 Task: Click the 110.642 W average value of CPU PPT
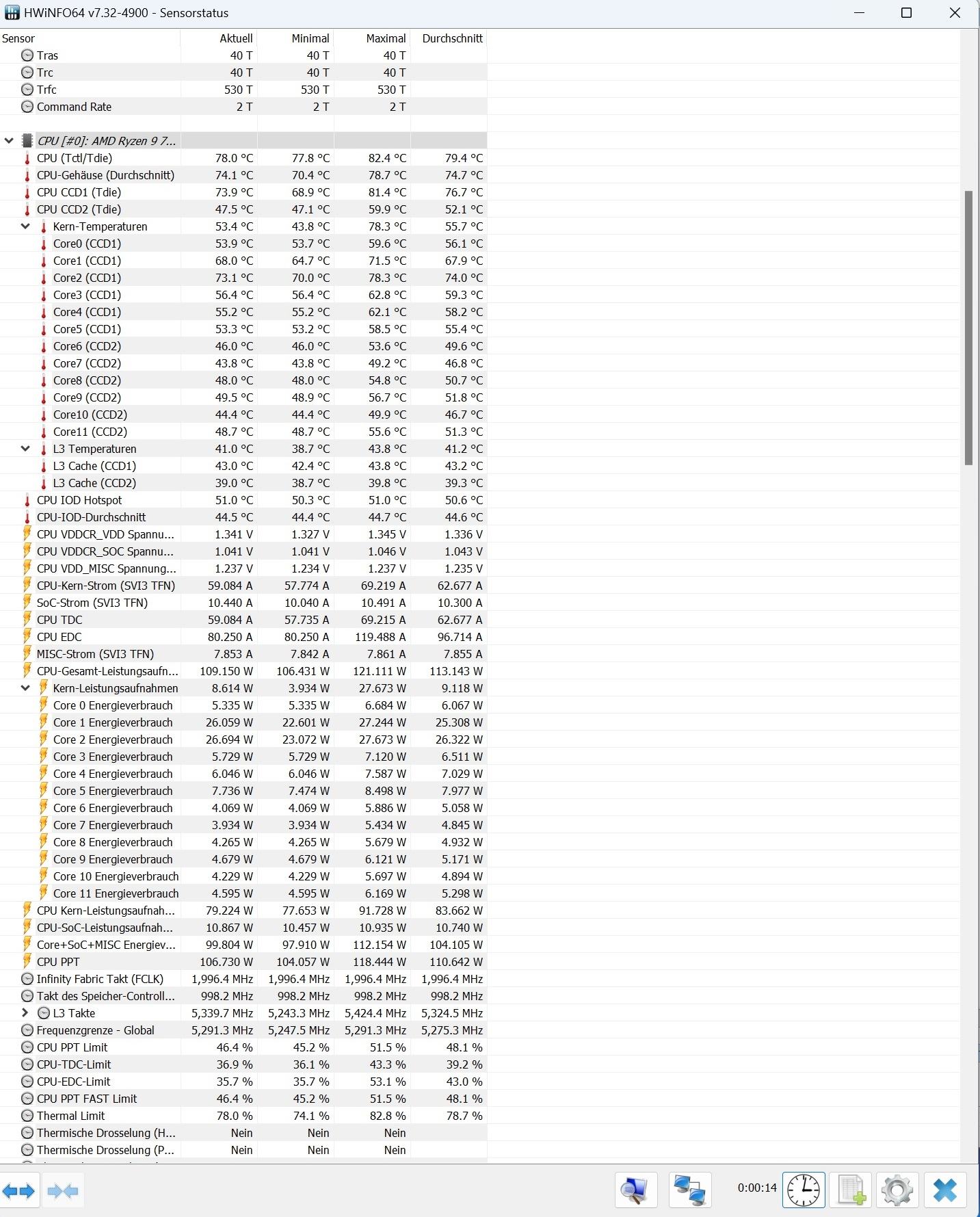click(457, 962)
